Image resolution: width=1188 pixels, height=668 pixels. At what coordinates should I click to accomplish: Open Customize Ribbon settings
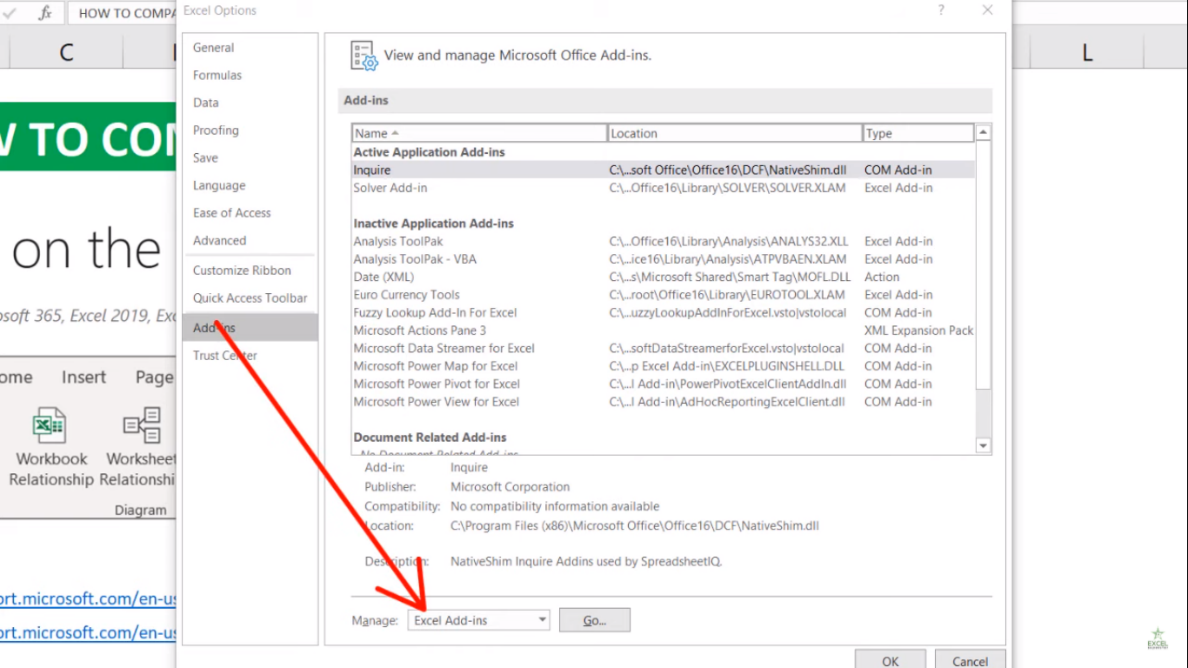click(x=249, y=270)
